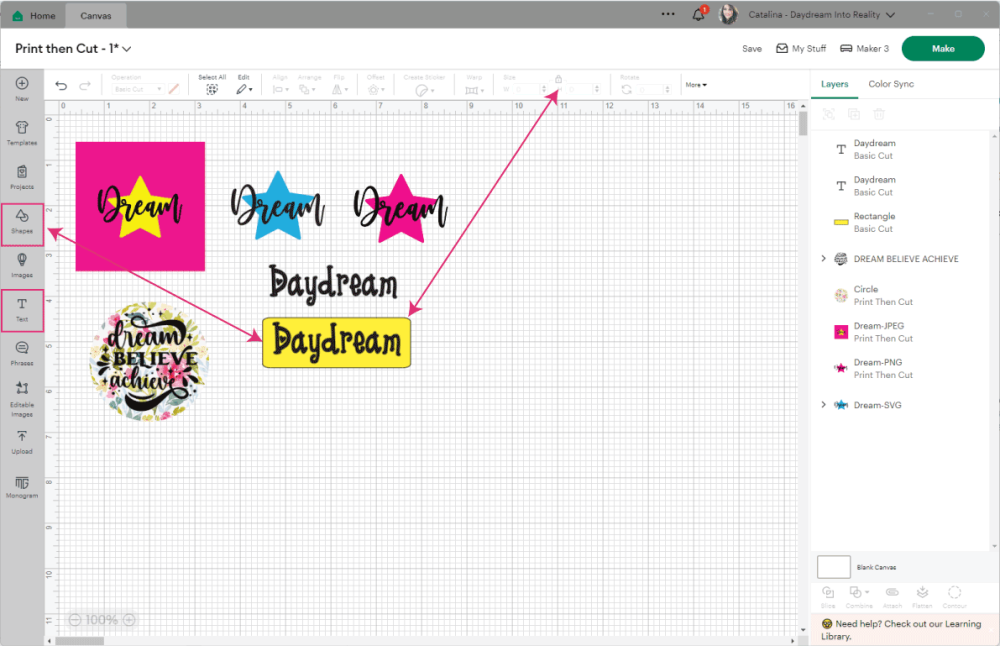Toggle the size lock padlock

tap(558, 78)
